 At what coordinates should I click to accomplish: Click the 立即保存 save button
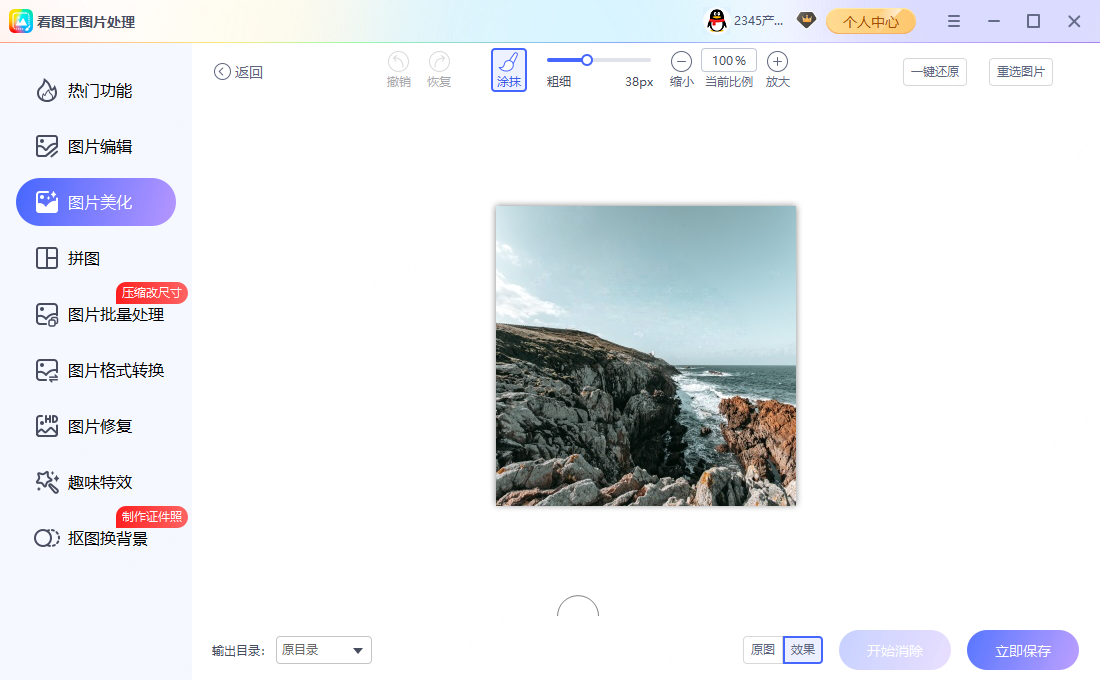click(x=1023, y=651)
